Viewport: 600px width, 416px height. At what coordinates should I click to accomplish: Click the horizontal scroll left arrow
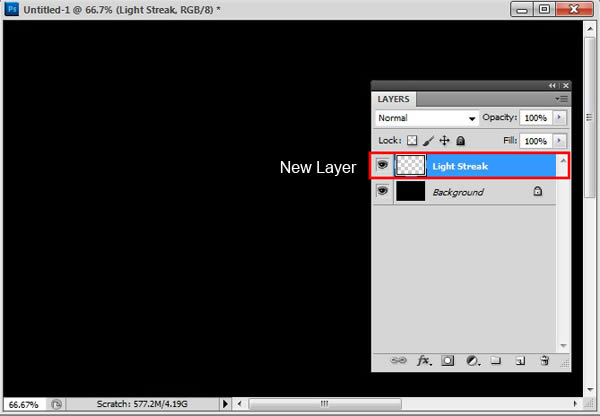tap(240, 404)
